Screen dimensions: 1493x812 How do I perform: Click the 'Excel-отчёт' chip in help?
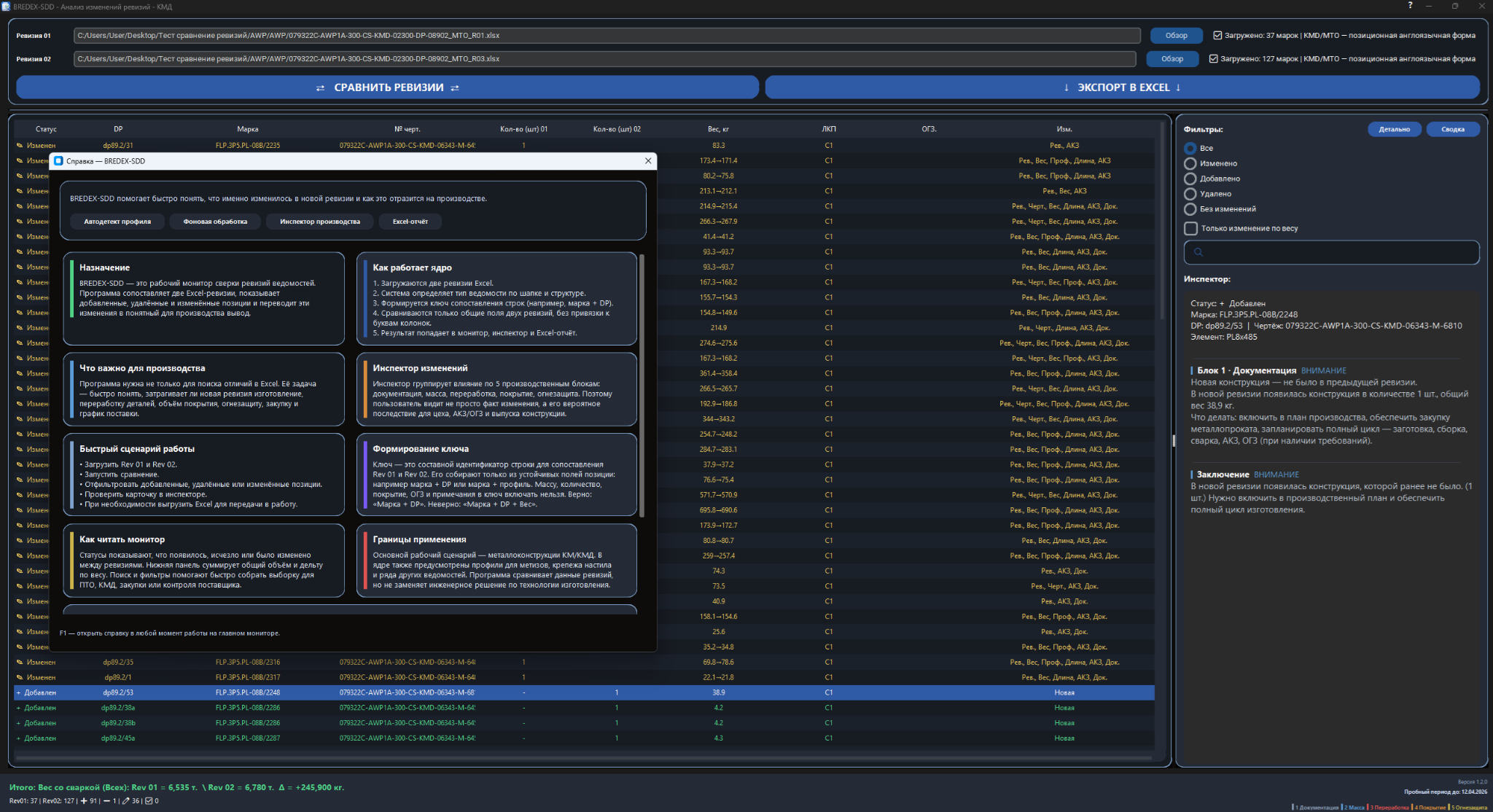click(x=410, y=222)
